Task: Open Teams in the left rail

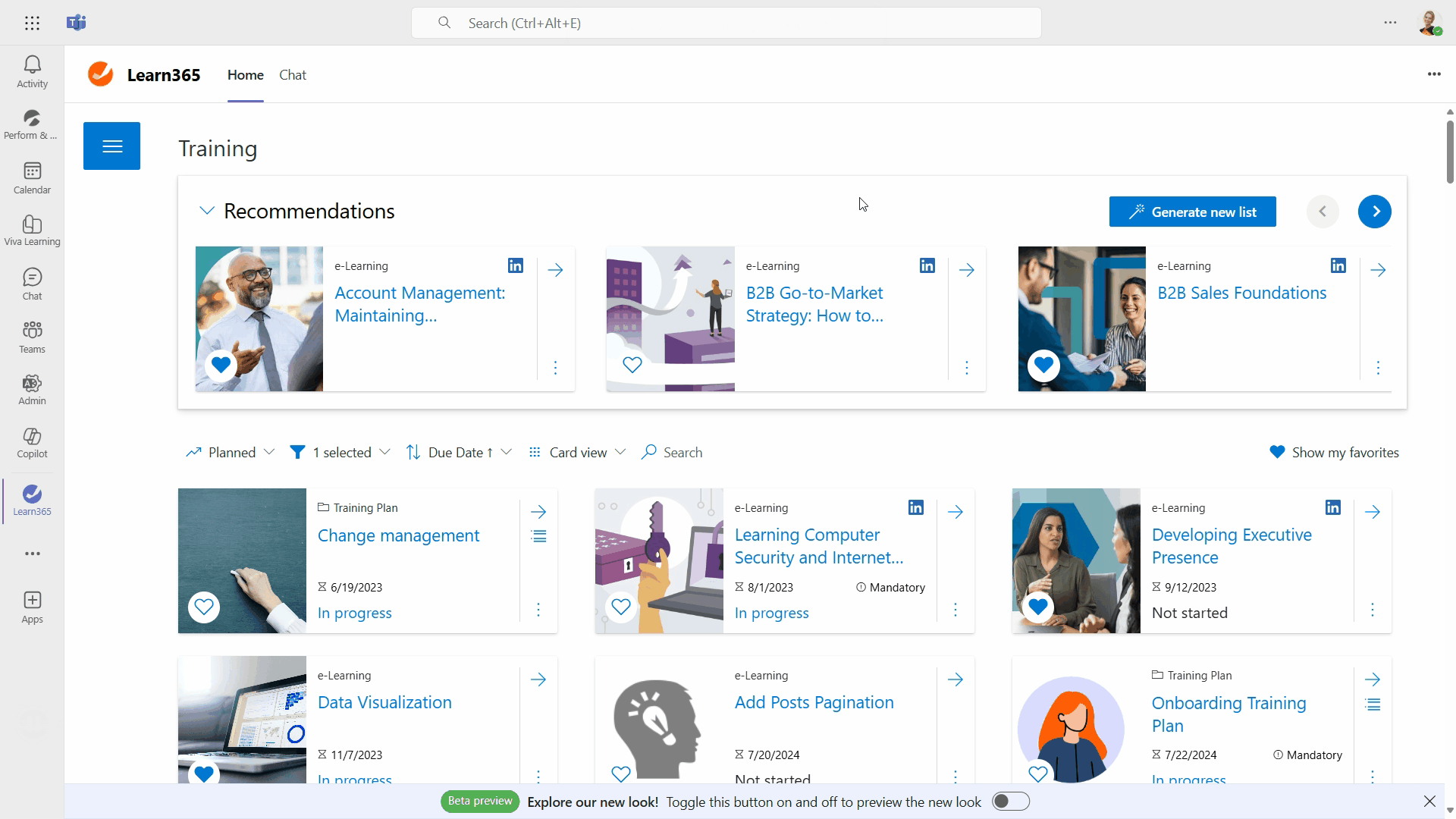Action: (32, 337)
